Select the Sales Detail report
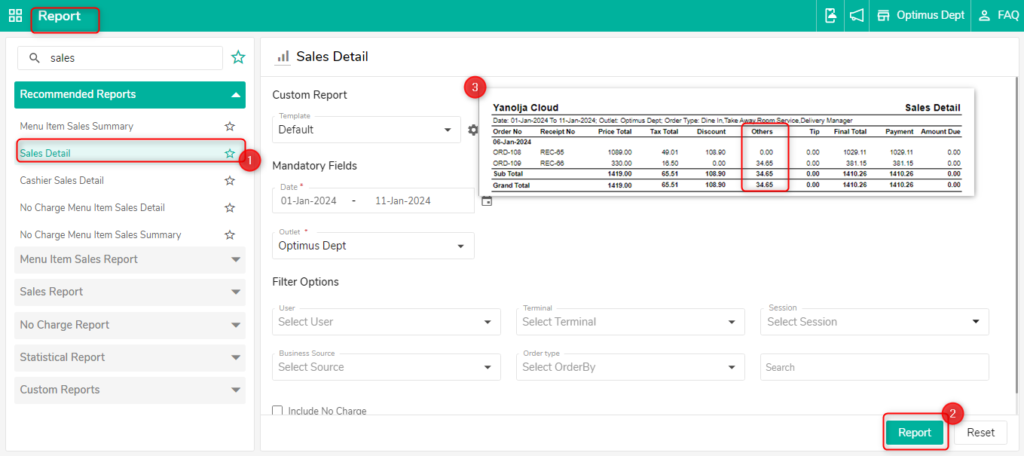Screen dimensions: 1024x456 [x=130, y=154]
